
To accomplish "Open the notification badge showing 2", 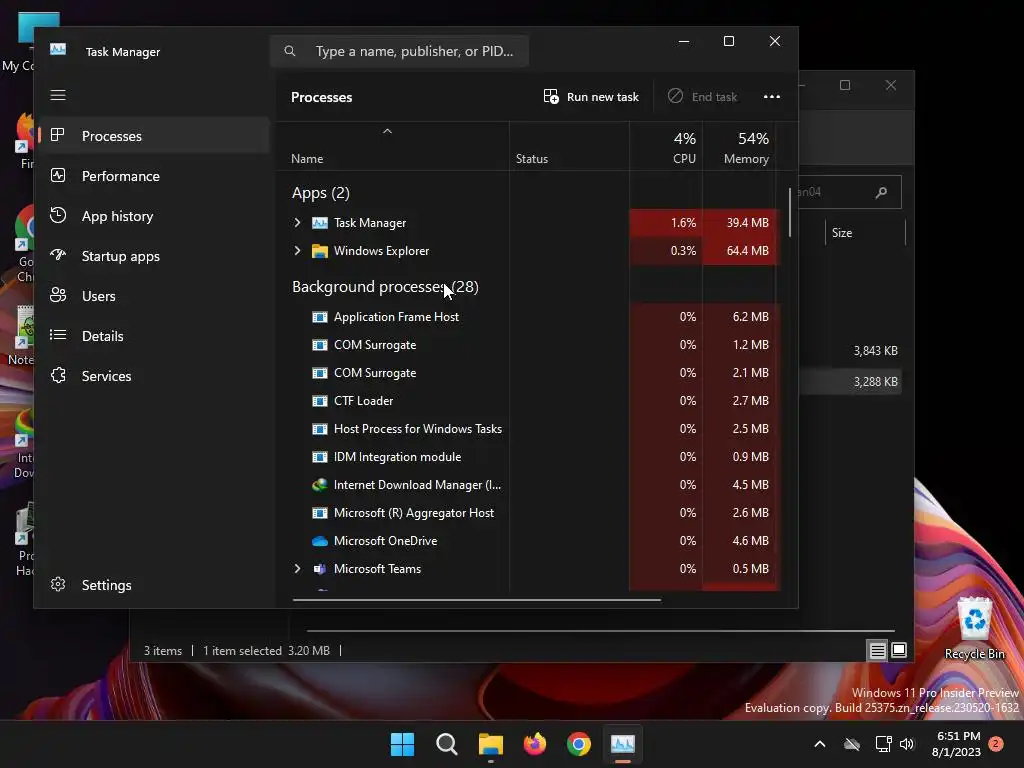I will pyautogui.click(x=996, y=743).
